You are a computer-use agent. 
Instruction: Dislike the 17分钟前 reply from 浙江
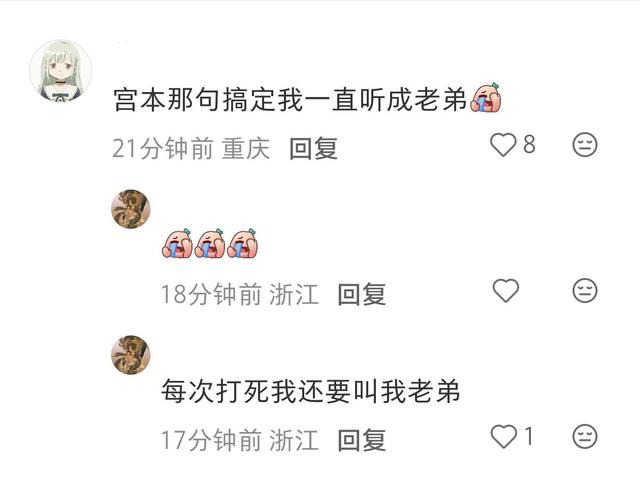coord(585,436)
